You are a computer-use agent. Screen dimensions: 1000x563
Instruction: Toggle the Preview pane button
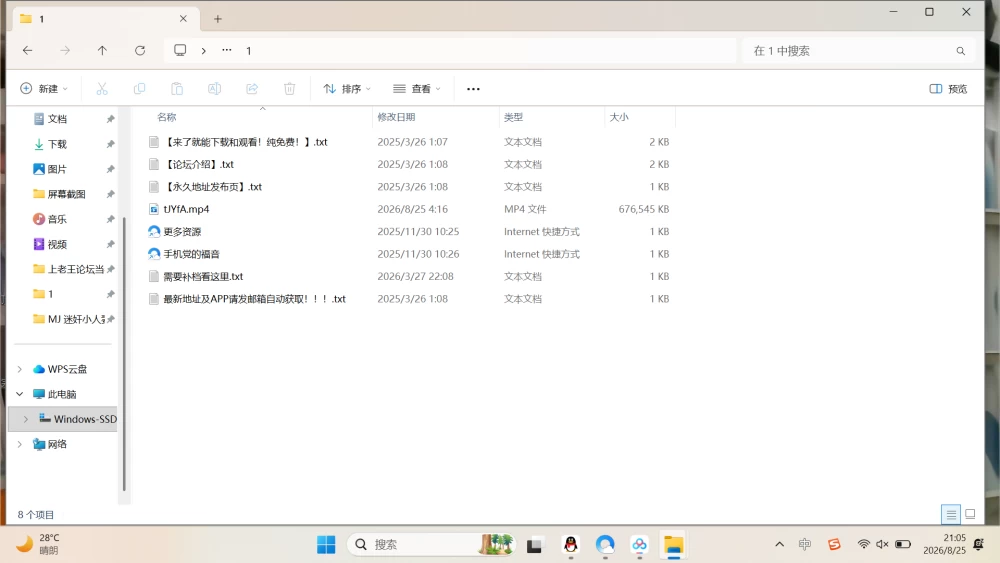click(948, 89)
